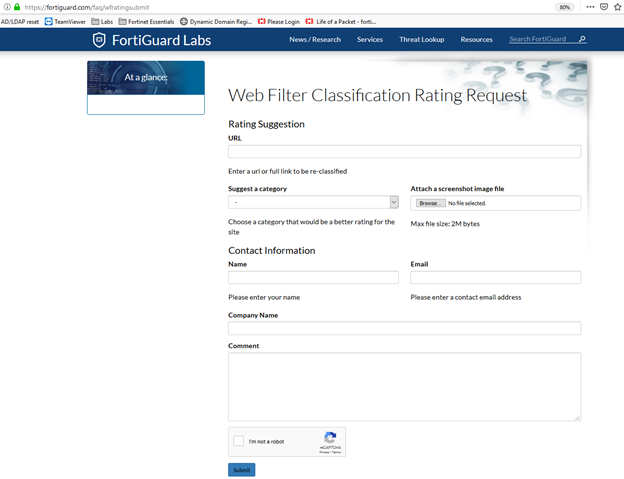The width and height of the screenshot is (624, 479).
Task: Click the 80% zoom level indicator
Action: pyautogui.click(x=565, y=7)
